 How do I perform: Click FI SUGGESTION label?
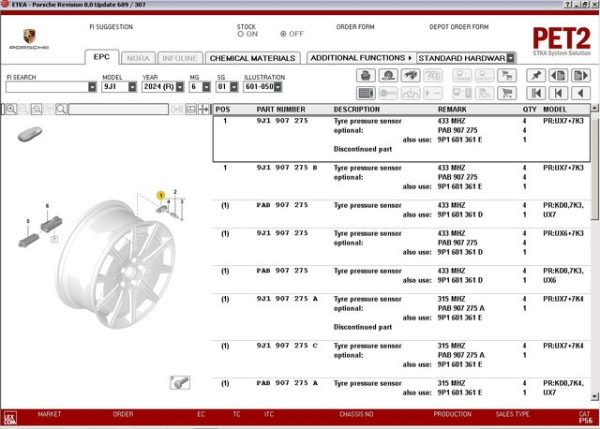coord(111,27)
